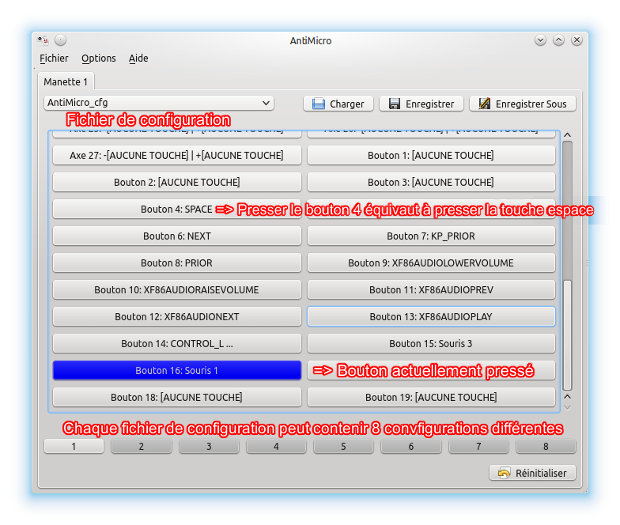The image size is (620, 525).
Task: Open the Fichier menu
Action: point(54,58)
